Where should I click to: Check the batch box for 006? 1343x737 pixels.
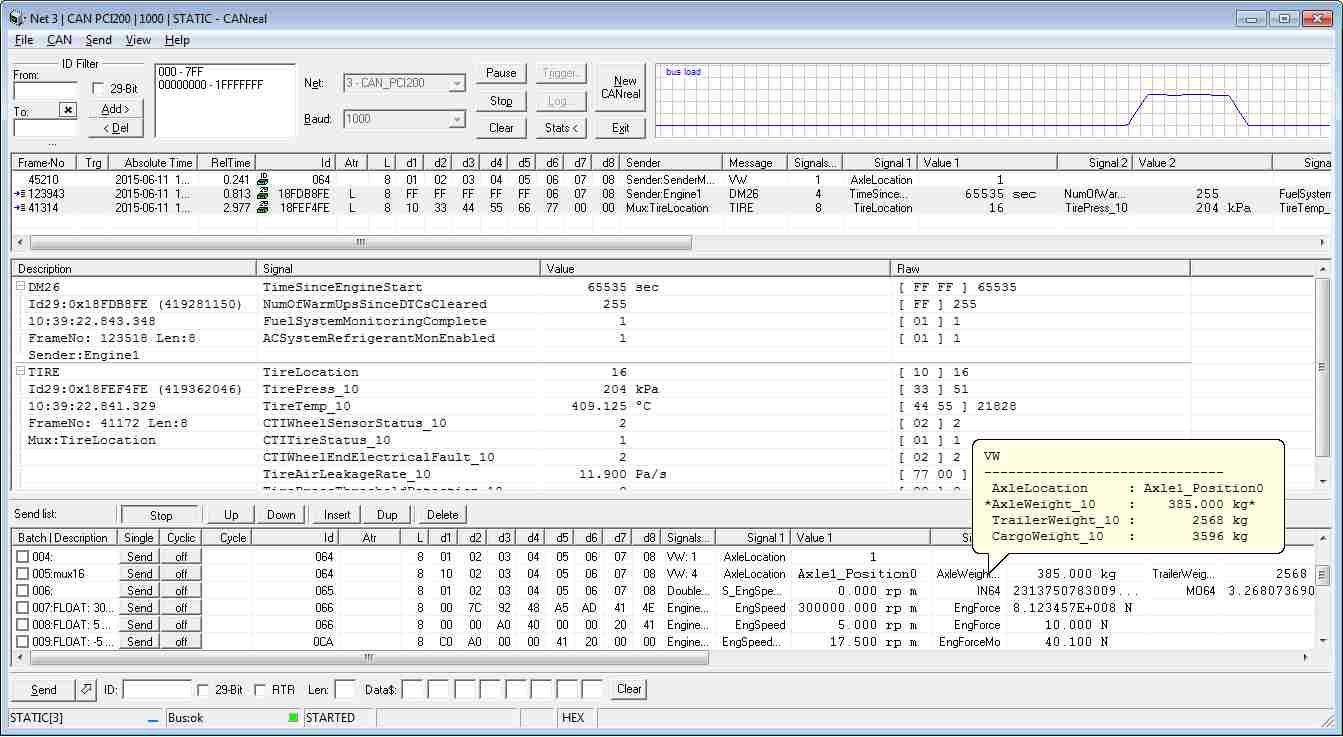[x=22, y=591]
